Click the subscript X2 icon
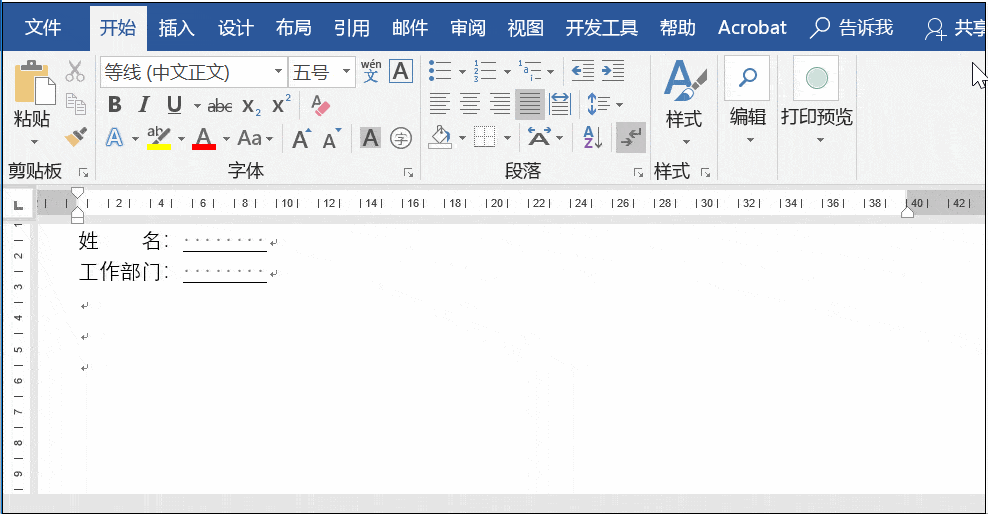988x514 pixels. pos(251,105)
